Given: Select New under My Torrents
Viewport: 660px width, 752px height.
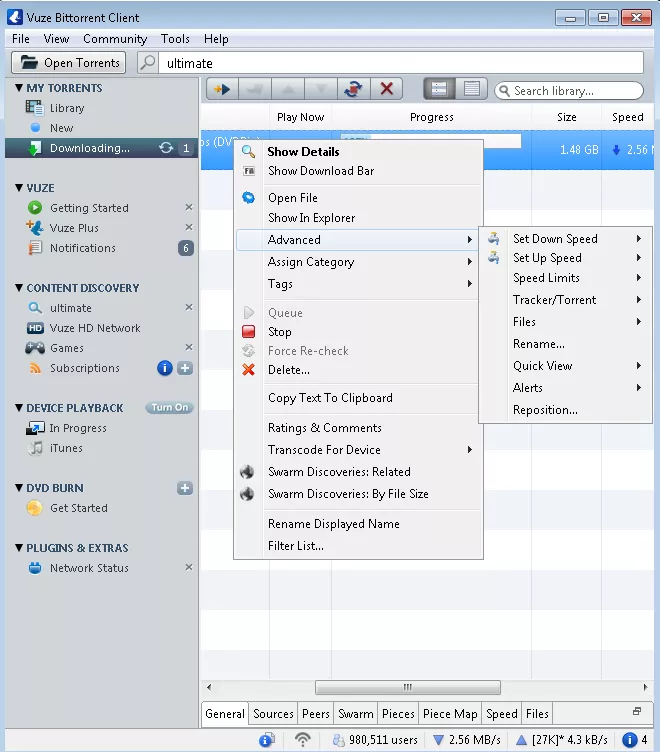Looking at the screenshot, I should coord(61,128).
